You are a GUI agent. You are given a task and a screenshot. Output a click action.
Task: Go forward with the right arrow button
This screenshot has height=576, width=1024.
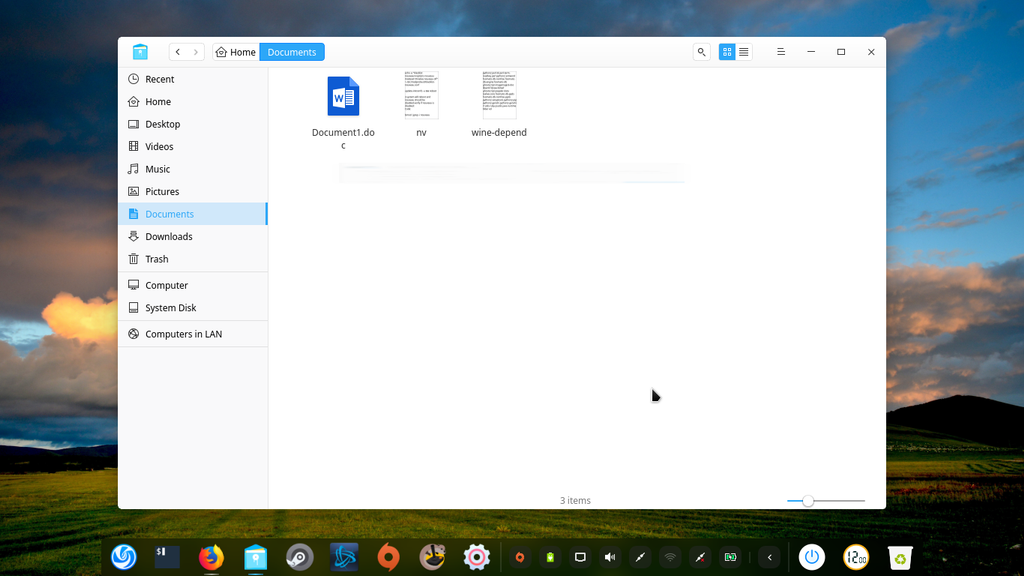coord(195,52)
